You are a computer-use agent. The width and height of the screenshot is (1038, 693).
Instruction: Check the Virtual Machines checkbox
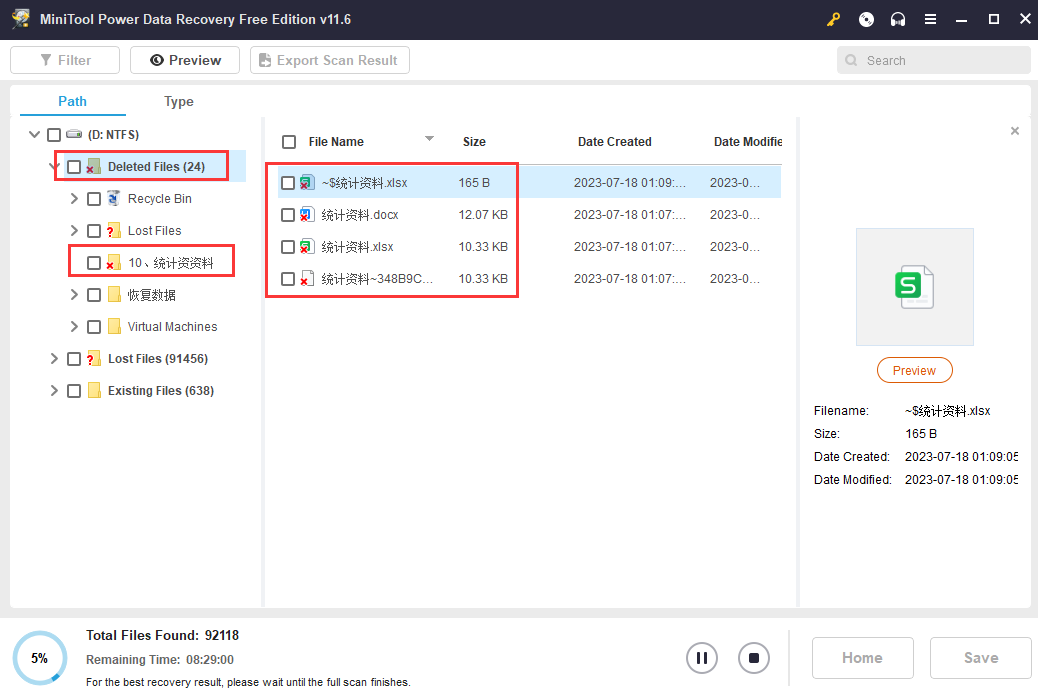pyautogui.click(x=94, y=326)
